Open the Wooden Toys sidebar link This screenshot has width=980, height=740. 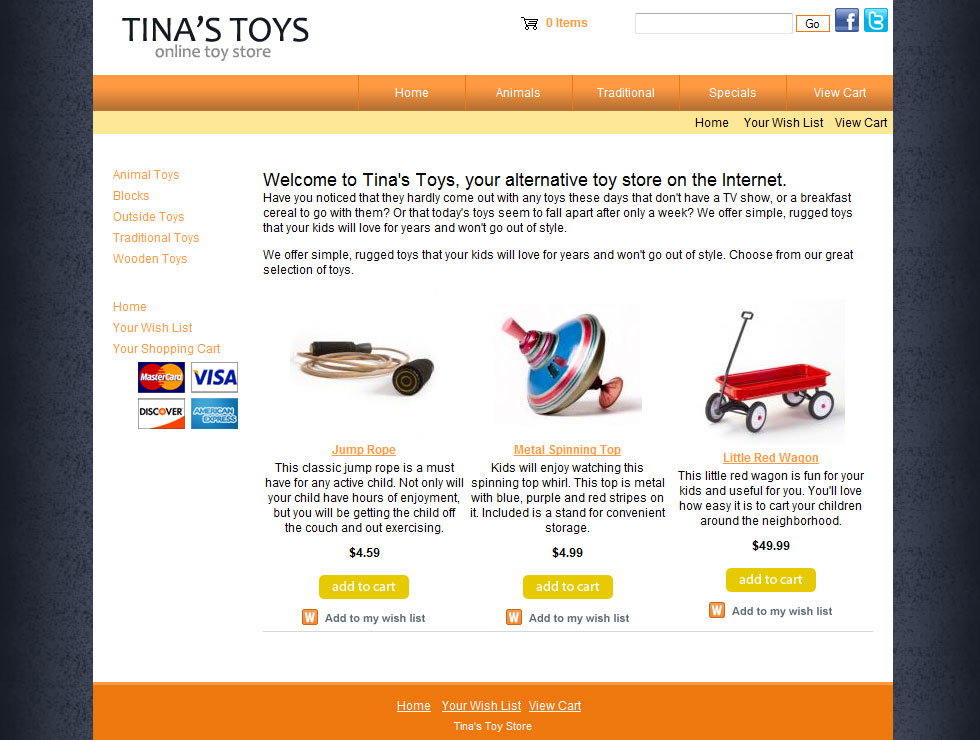point(150,259)
